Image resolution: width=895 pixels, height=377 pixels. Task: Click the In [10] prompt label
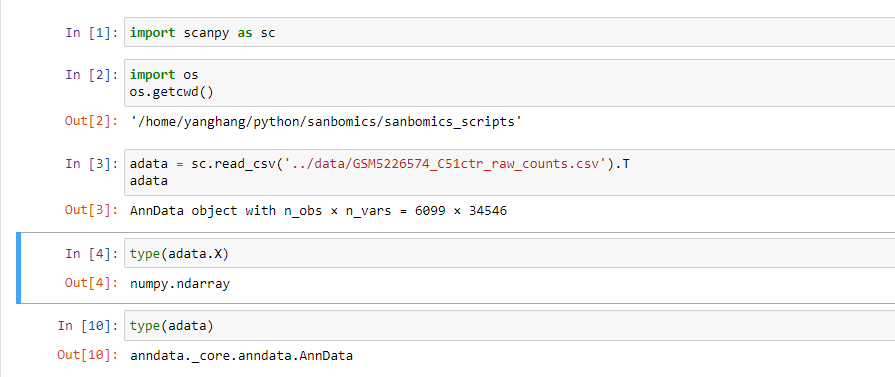[x=88, y=326]
